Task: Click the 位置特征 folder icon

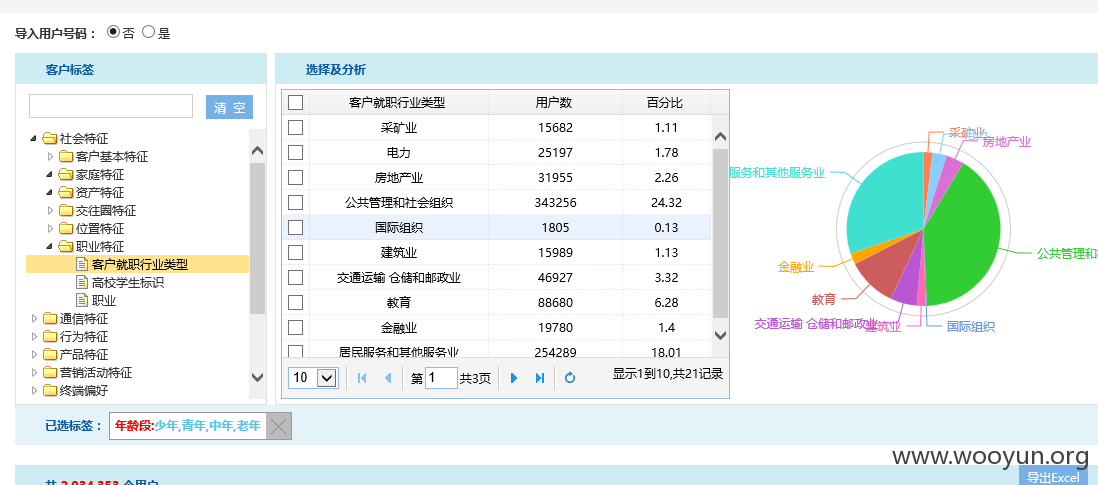Action: click(66, 228)
